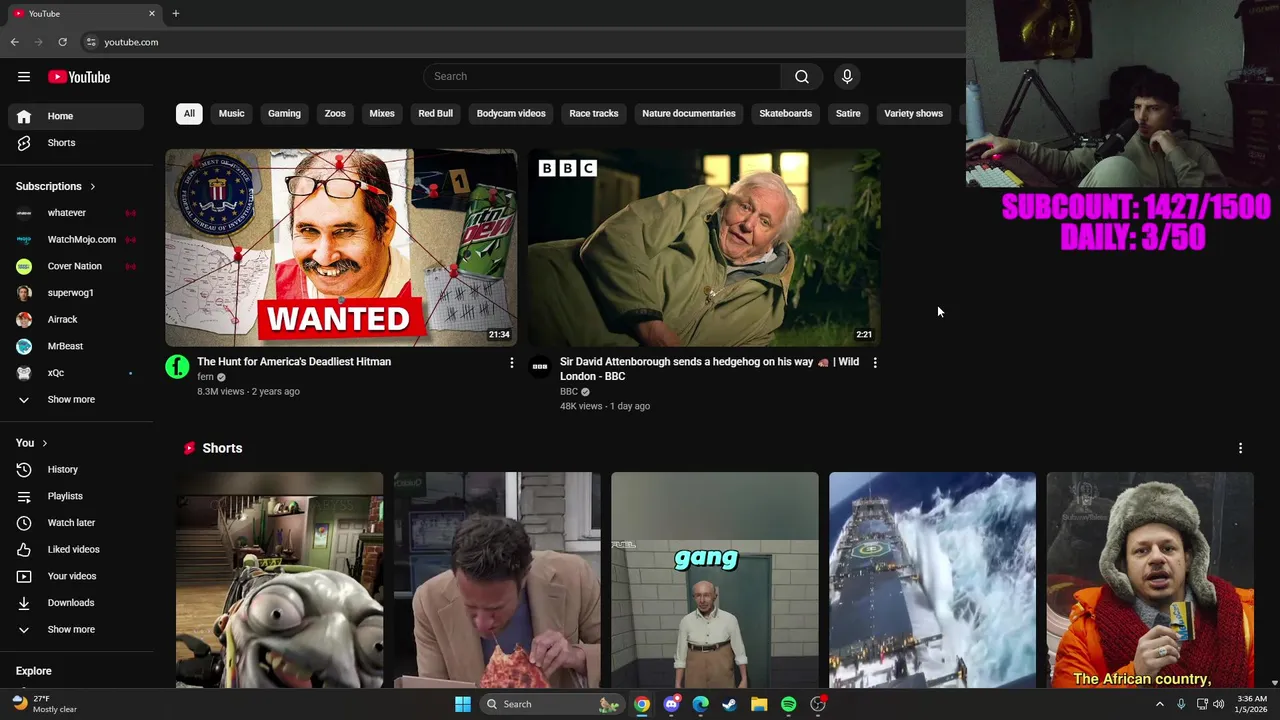Play the BBC Attenborough thumbnail
The height and width of the screenshot is (720, 1280).
[704, 247]
